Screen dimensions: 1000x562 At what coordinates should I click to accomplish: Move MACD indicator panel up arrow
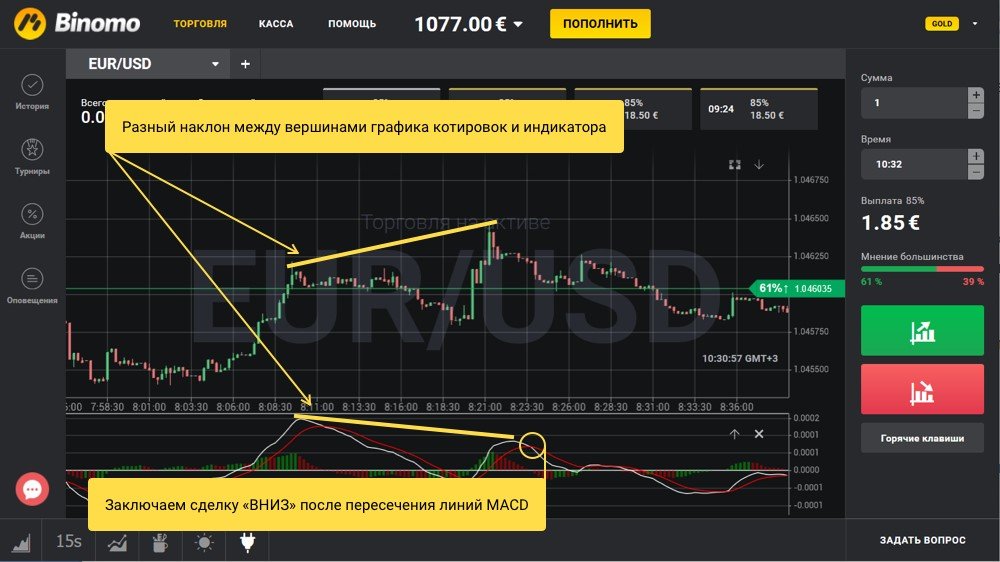(x=735, y=434)
